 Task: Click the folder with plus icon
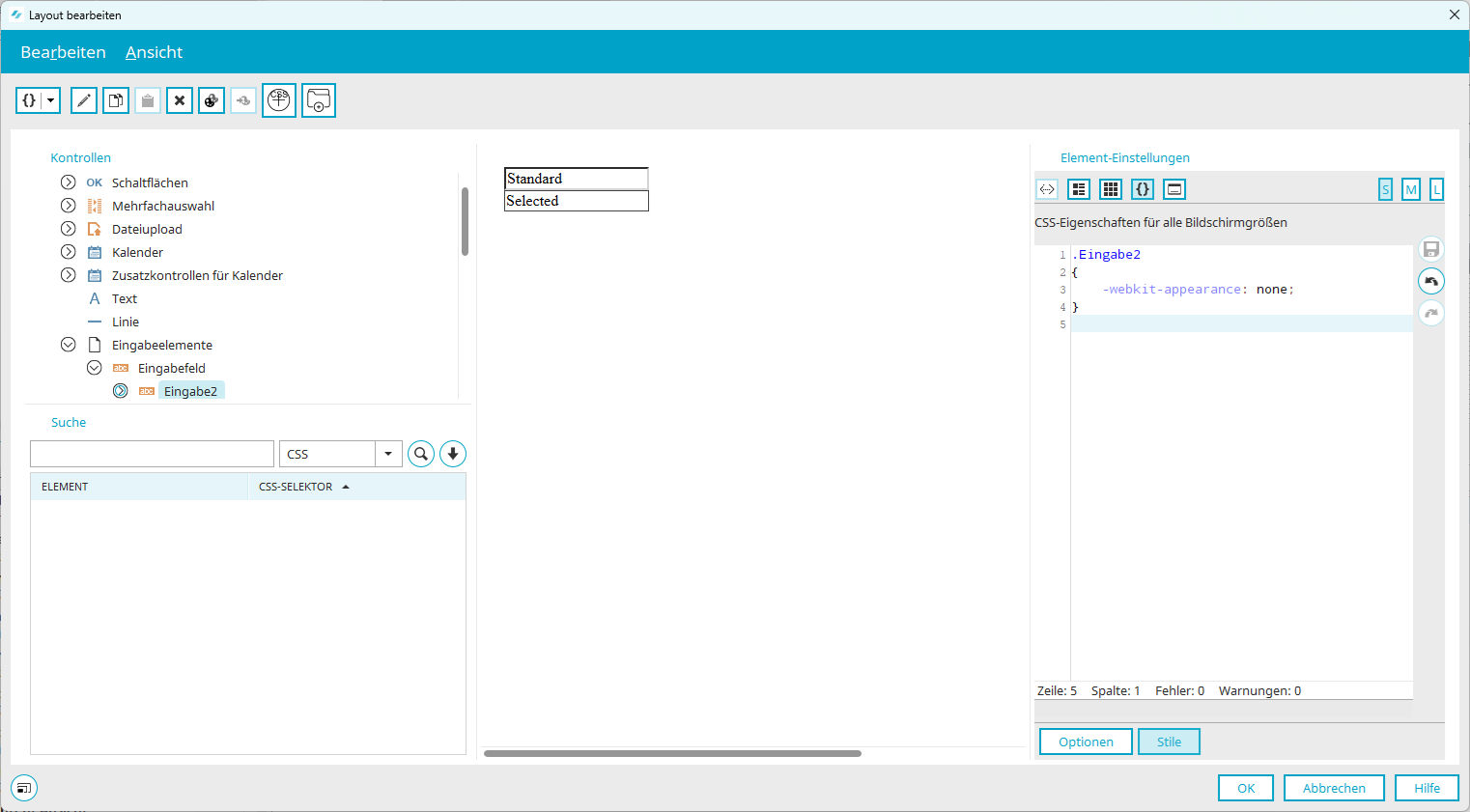click(x=319, y=100)
